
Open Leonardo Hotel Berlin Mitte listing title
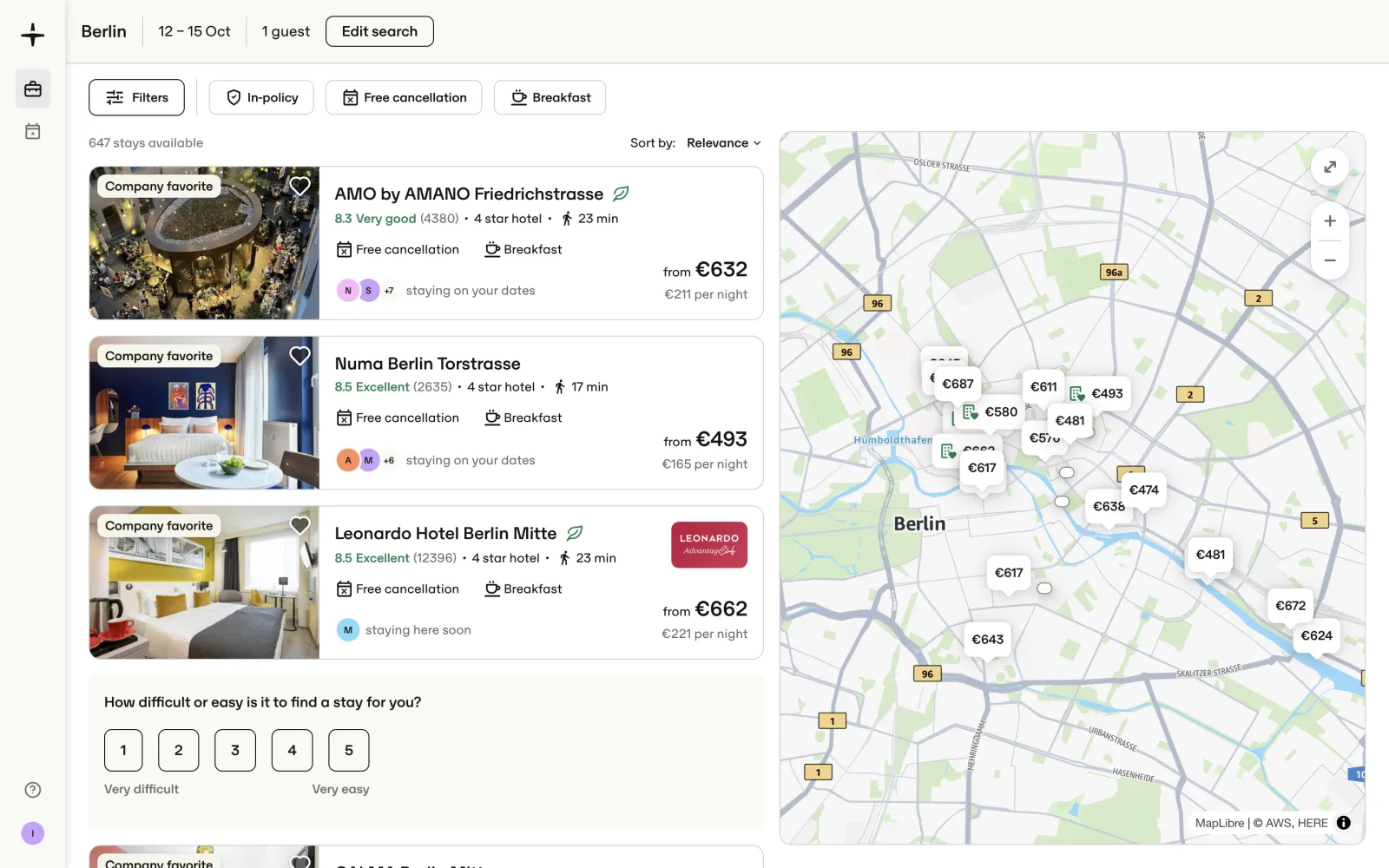pyautogui.click(x=445, y=533)
